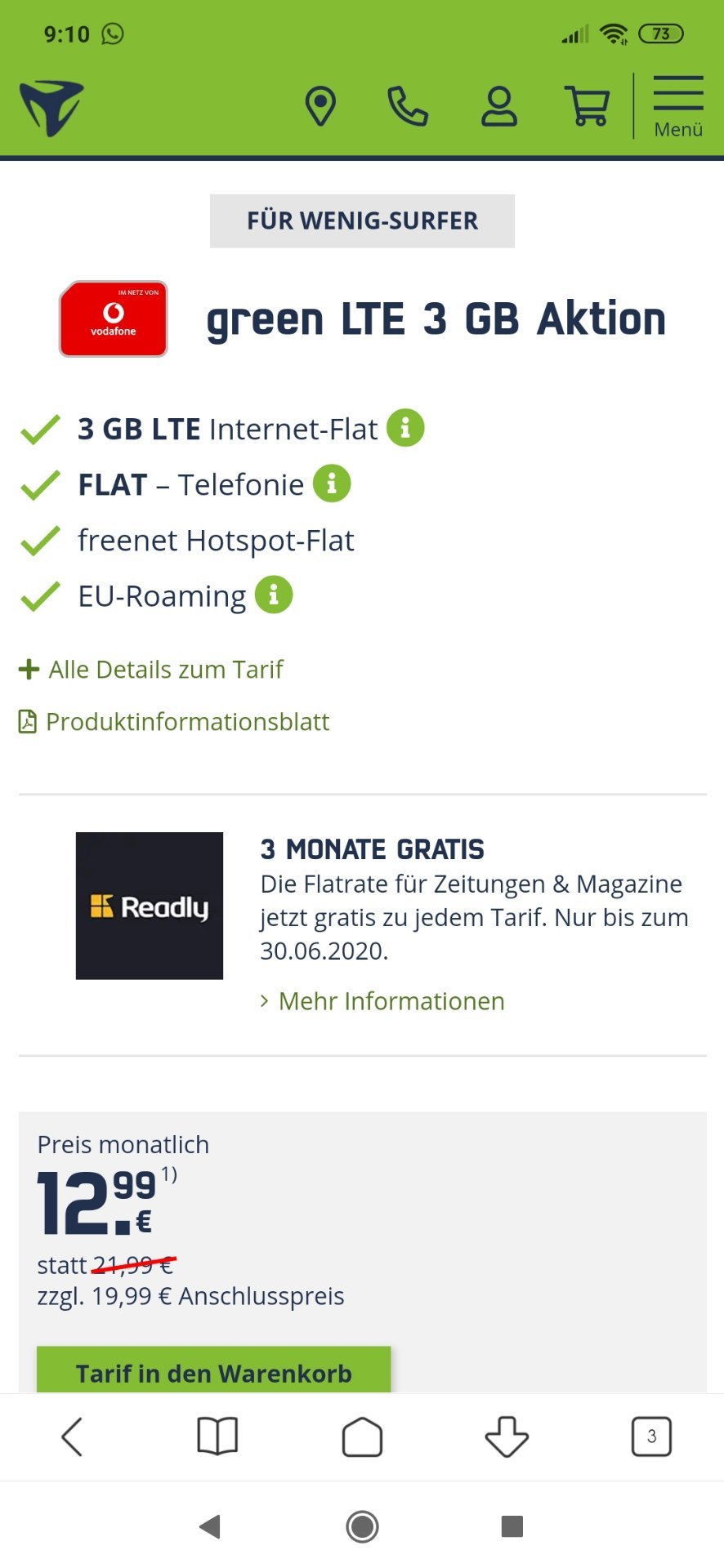Open the browser tabs counter showing 3
Image resolution: width=724 pixels, height=1568 pixels.
point(651,1437)
